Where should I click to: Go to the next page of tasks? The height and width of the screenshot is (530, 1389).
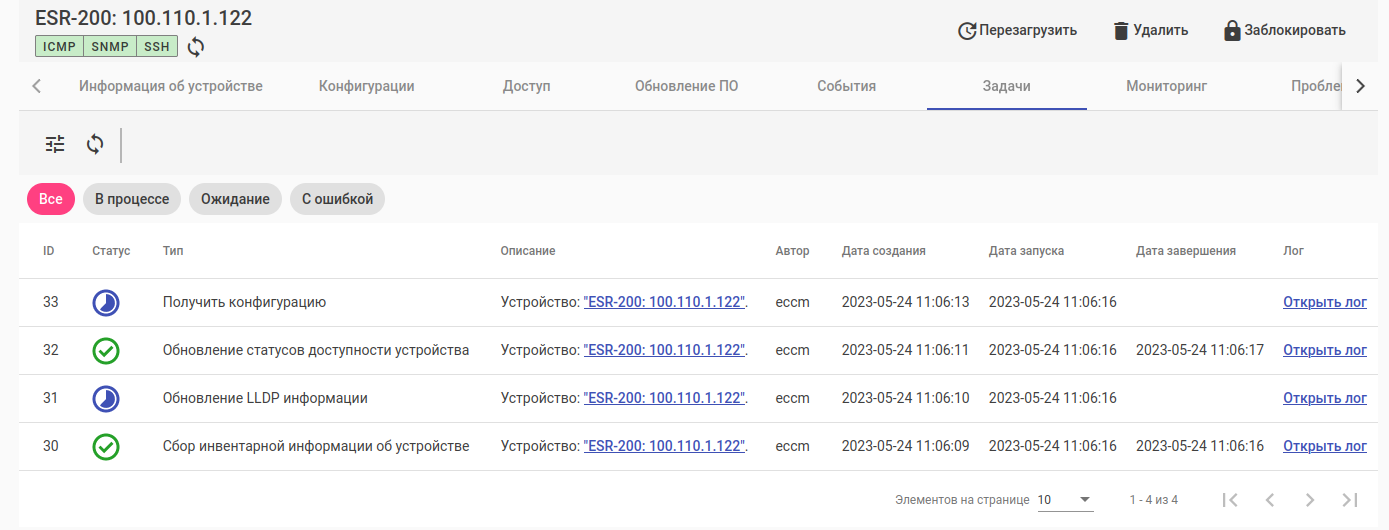click(x=1310, y=500)
